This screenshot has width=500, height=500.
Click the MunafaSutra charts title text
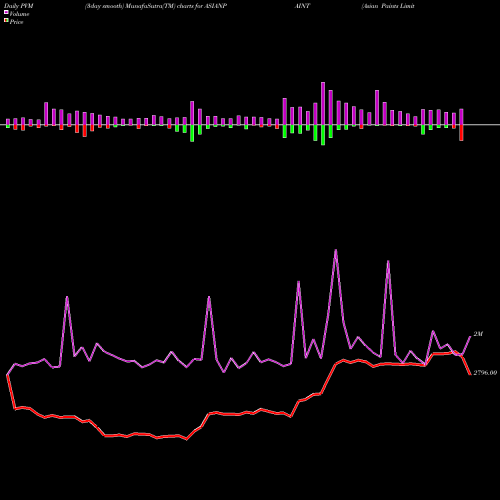point(156,6)
